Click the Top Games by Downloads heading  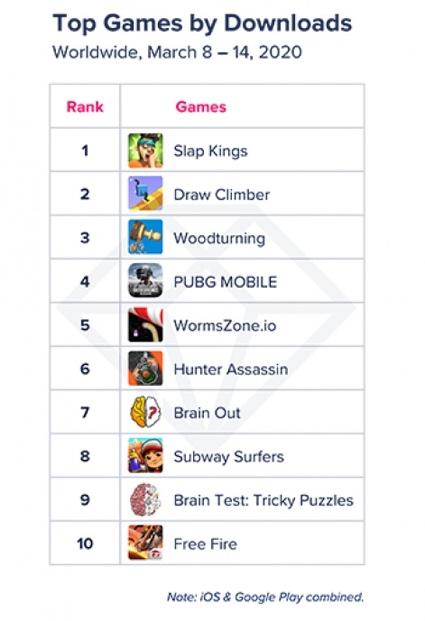[202, 23]
